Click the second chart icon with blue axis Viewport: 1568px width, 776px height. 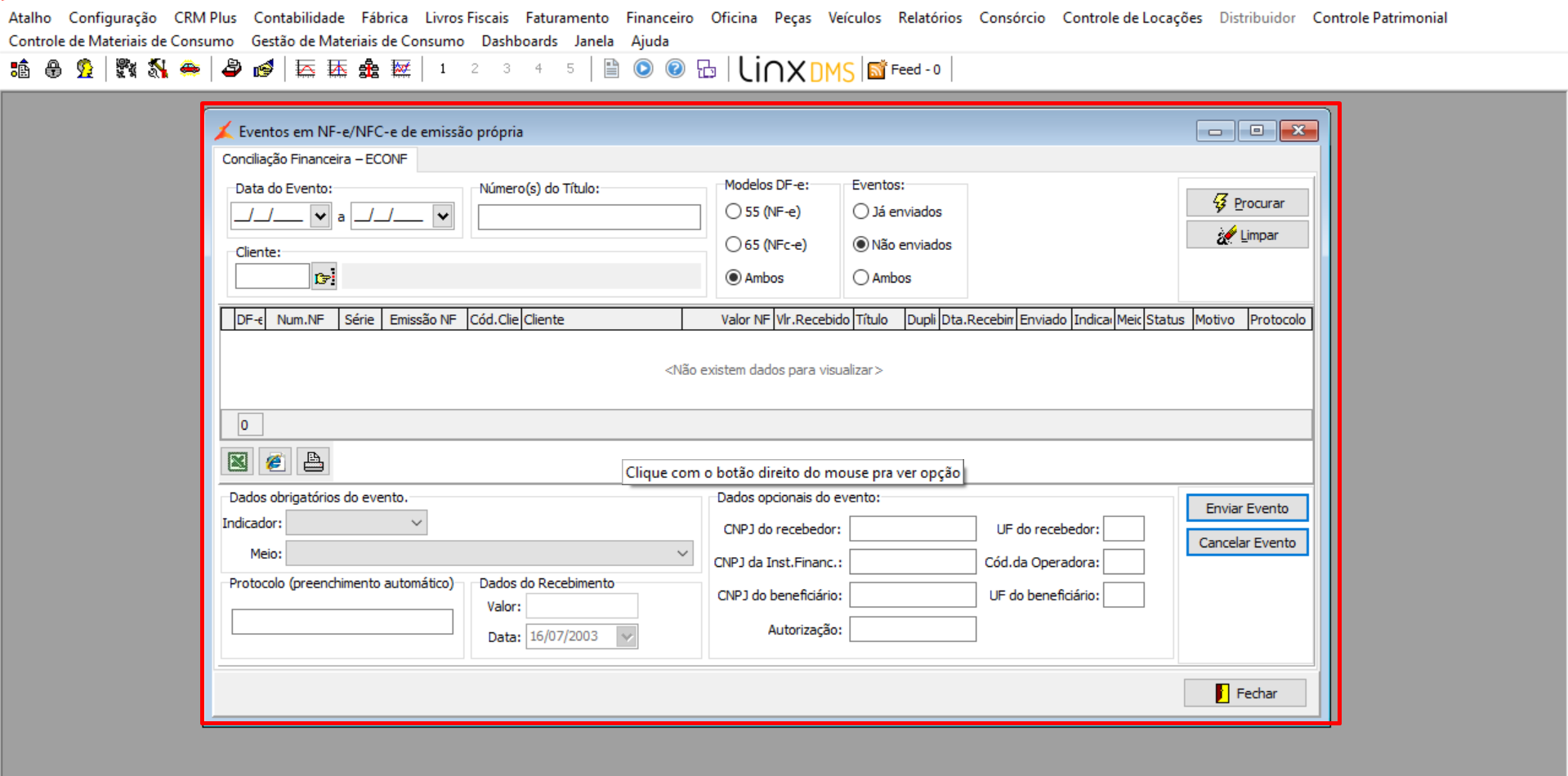point(337,69)
